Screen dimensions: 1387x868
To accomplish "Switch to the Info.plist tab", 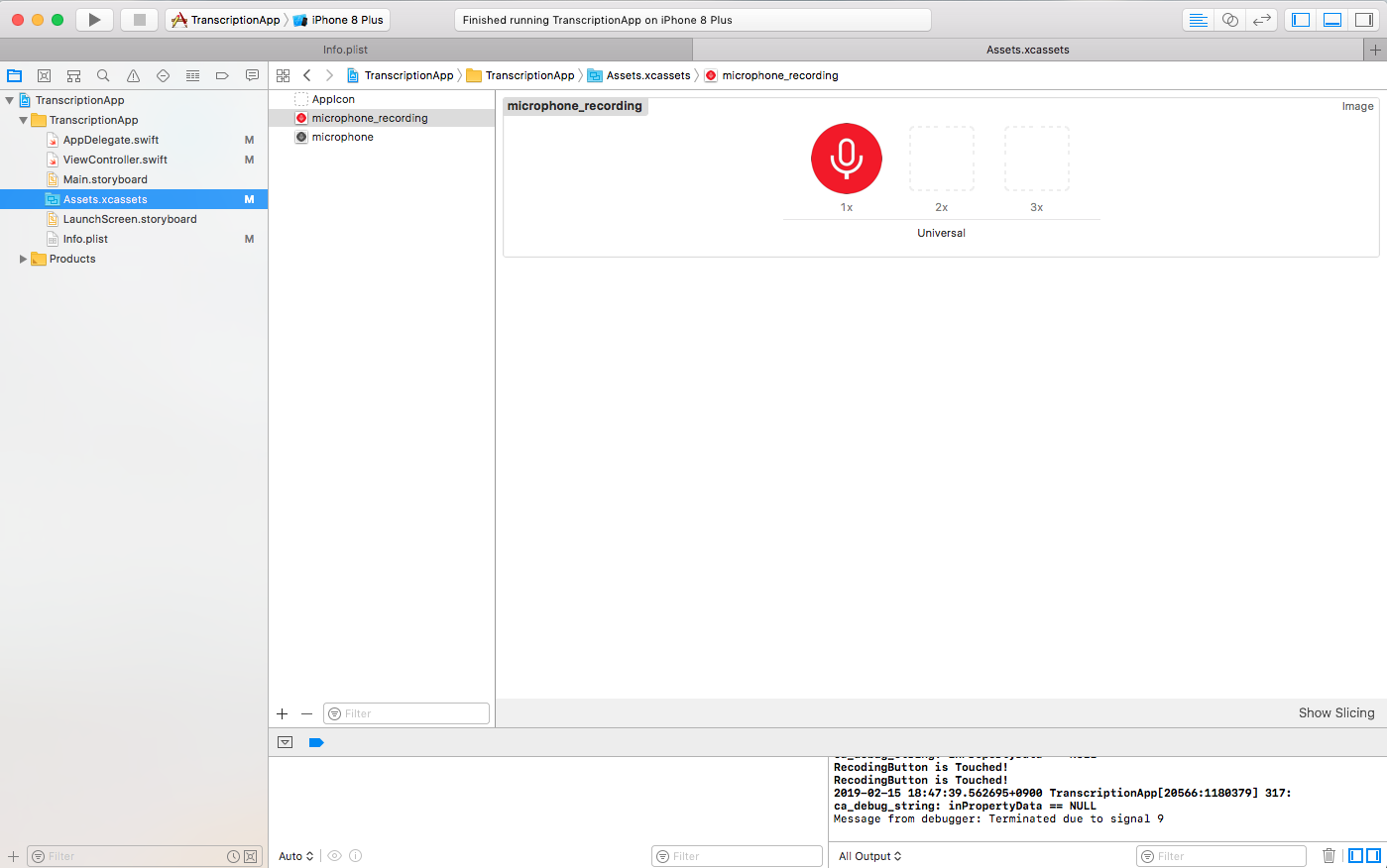I will click(x=346, y=50).
